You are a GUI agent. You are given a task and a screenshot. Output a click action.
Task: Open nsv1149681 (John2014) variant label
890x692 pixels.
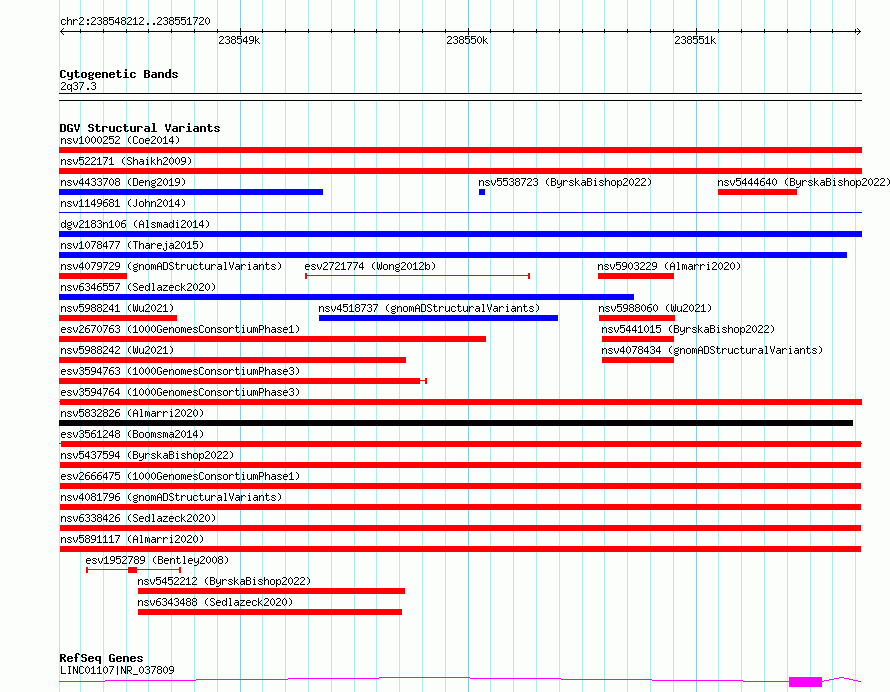point(123,203)
